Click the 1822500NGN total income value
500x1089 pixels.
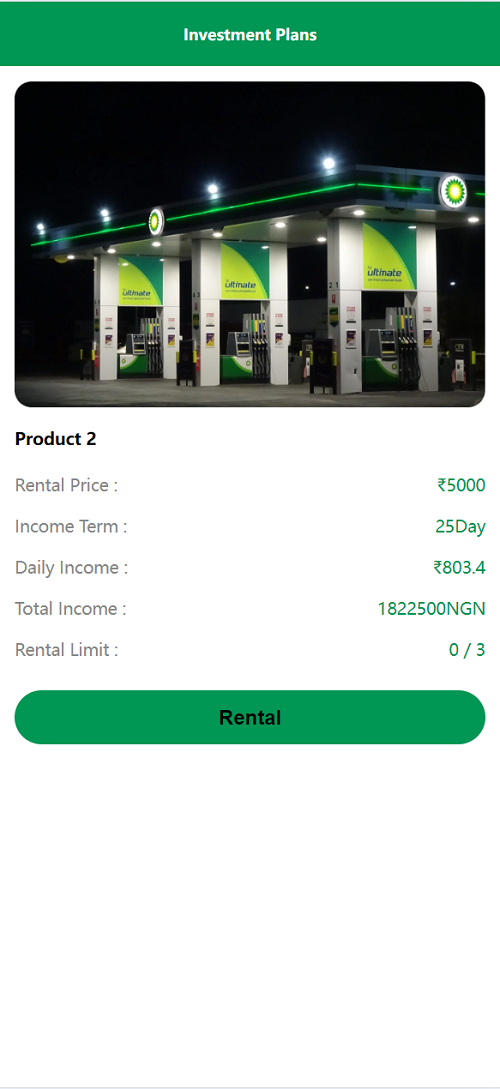tap(431, 609)
